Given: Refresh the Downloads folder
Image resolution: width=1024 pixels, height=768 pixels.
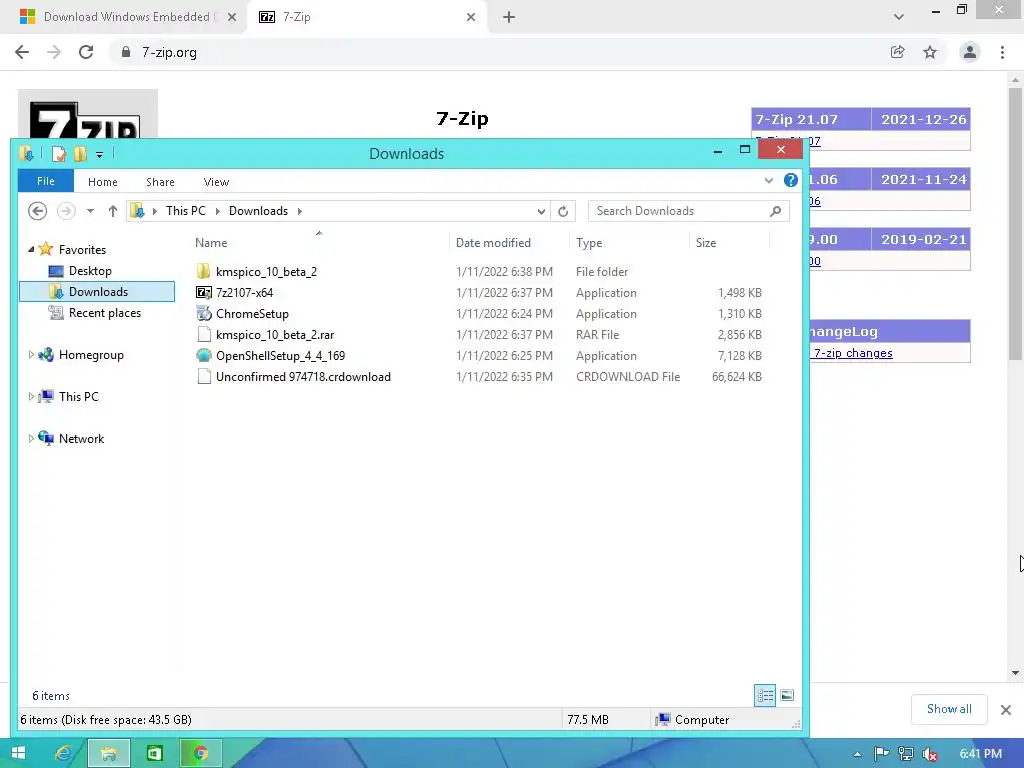Looking at the screenshot, I should pyautogui.click(x=563, y=211).
